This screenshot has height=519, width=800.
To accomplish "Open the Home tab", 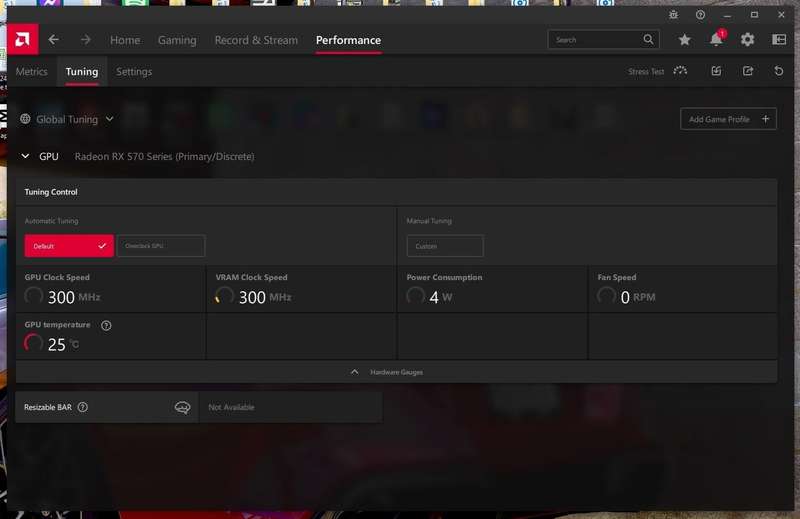I will coord(125,40).
